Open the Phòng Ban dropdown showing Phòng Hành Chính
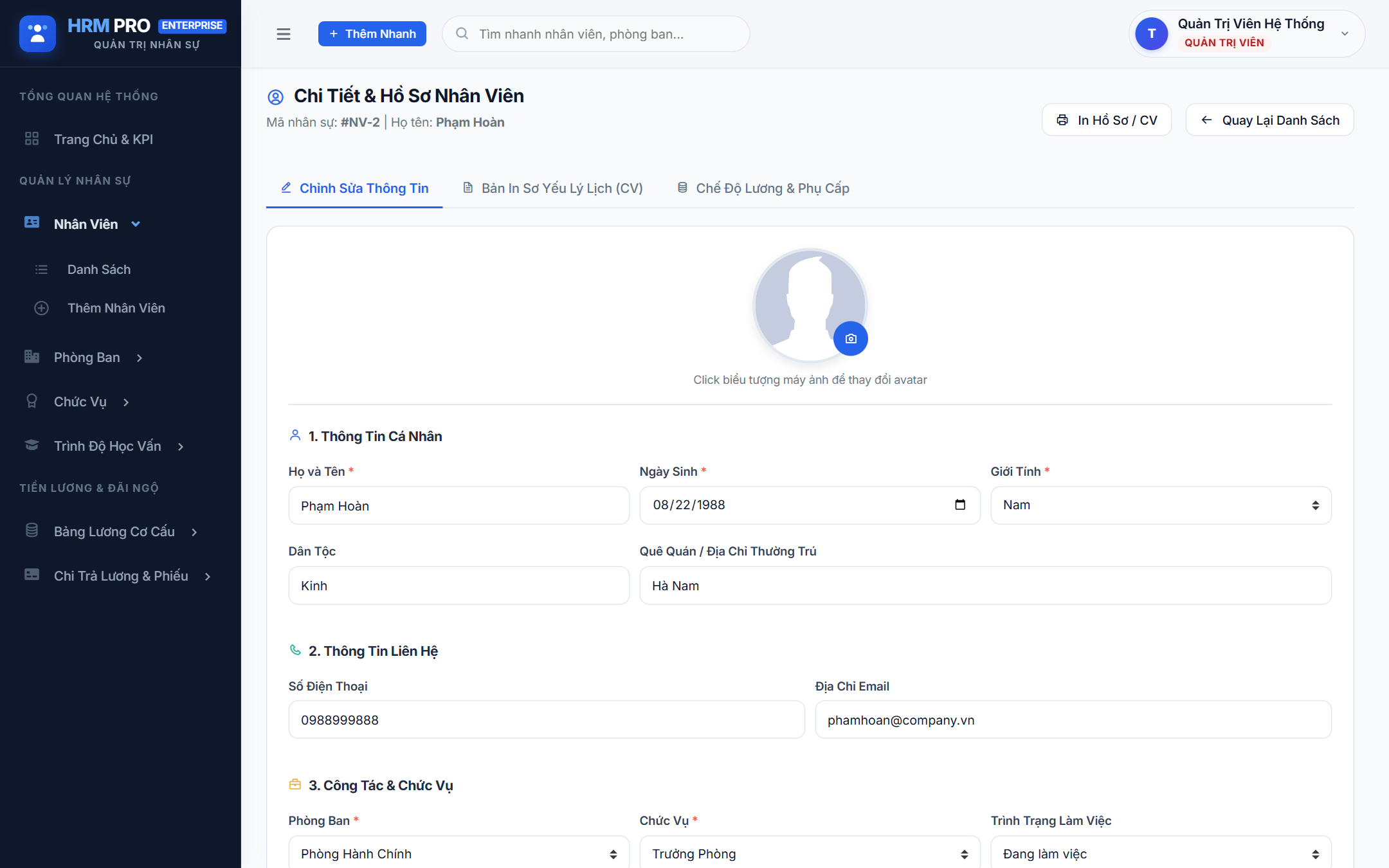The height and width of the screenshot is (868, 1389). click(x=458, y=853)
